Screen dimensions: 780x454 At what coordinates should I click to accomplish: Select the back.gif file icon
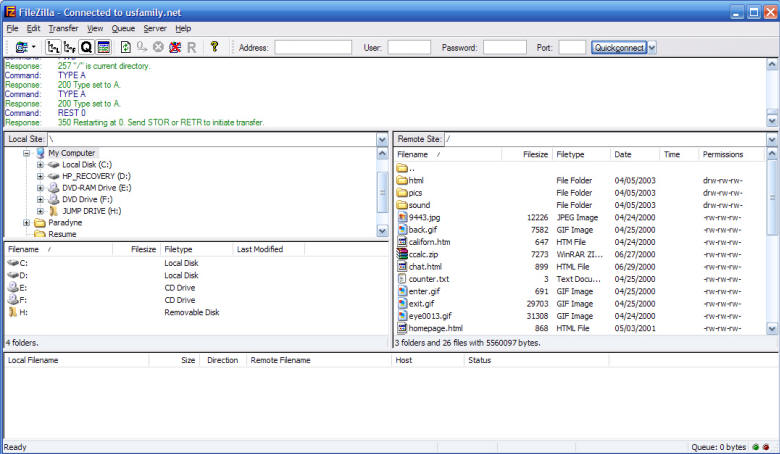[x=402, y=230]
